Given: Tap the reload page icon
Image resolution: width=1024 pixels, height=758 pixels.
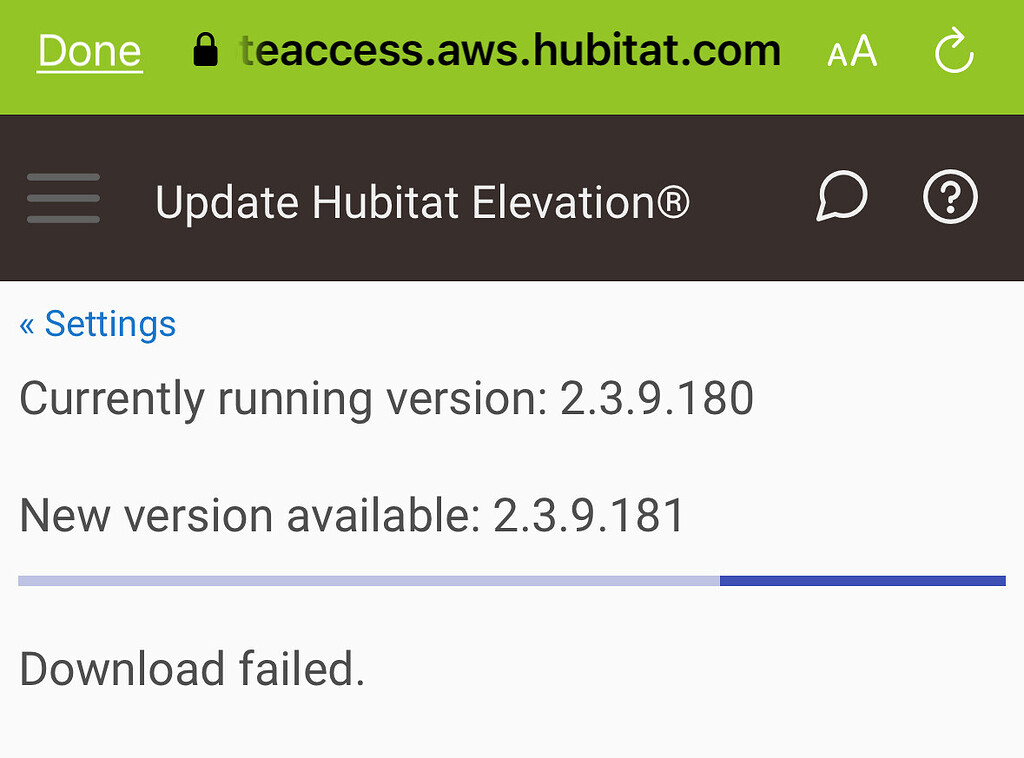Looking at the screenshot, I should (x=953, y=51).
